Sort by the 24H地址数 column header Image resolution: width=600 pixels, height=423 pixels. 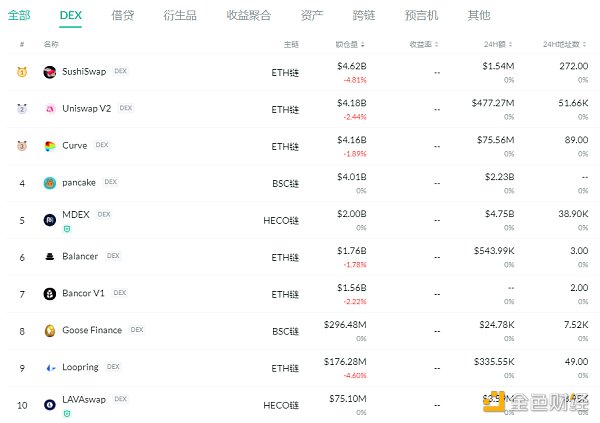[x=566, y=45]
